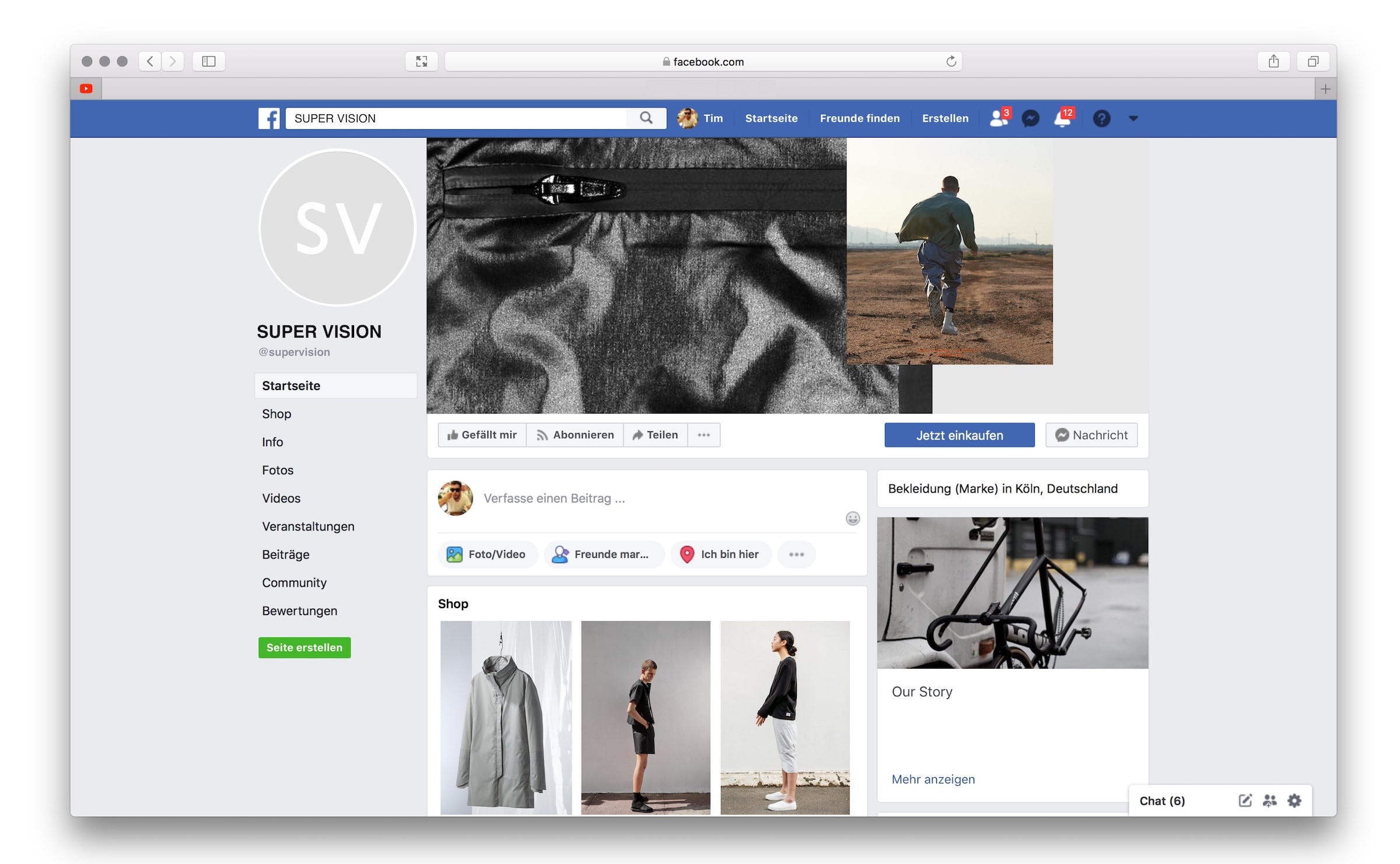This screenshot has height=864, width=1400.
Task: Click emoji smiley in post composer
Action: click(x=852, y=518)
